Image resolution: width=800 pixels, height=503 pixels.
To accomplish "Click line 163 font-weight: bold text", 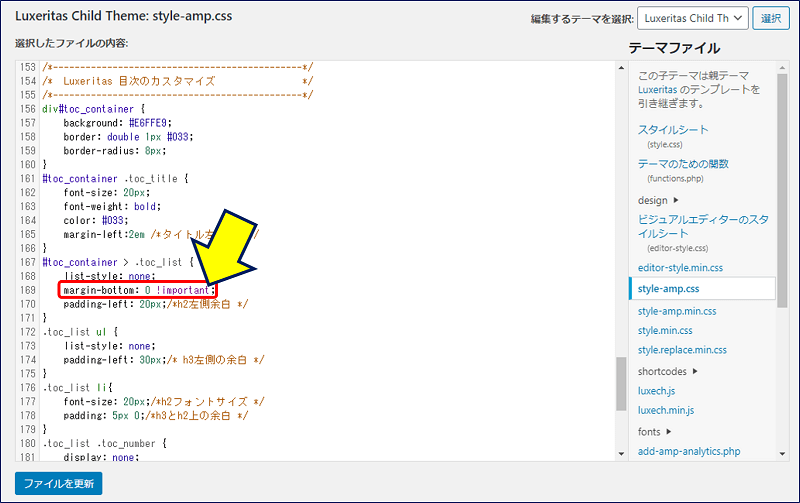I will click(x=112, y=207).
